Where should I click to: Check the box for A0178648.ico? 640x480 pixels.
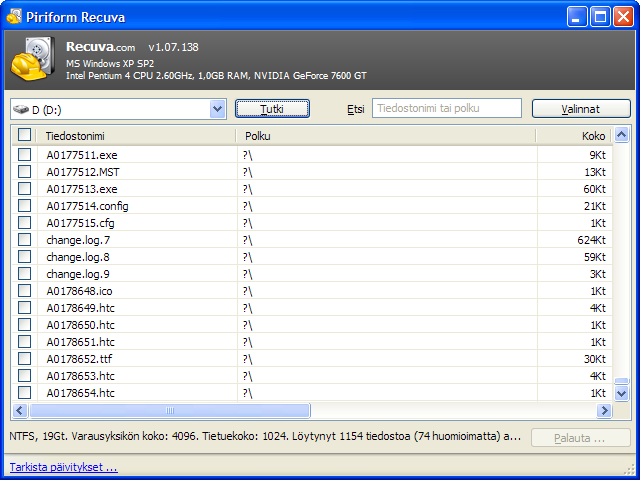click(24, 291)
